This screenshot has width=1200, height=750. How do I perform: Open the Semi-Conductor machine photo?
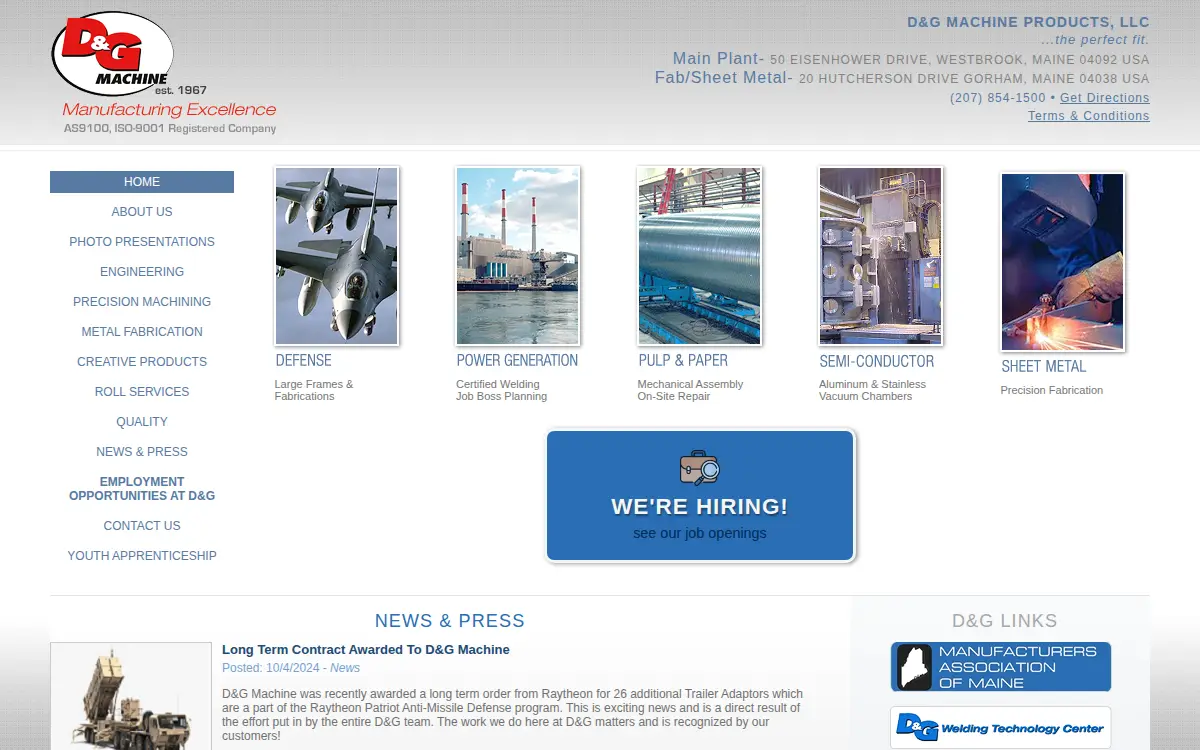[881, 256]
